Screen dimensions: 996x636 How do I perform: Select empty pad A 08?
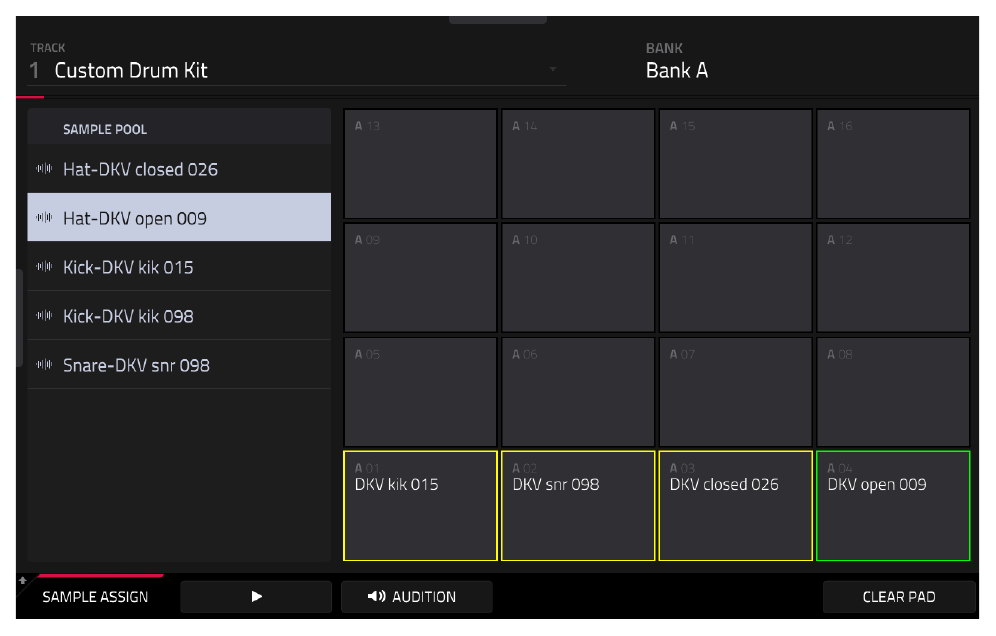coord(893,391)
